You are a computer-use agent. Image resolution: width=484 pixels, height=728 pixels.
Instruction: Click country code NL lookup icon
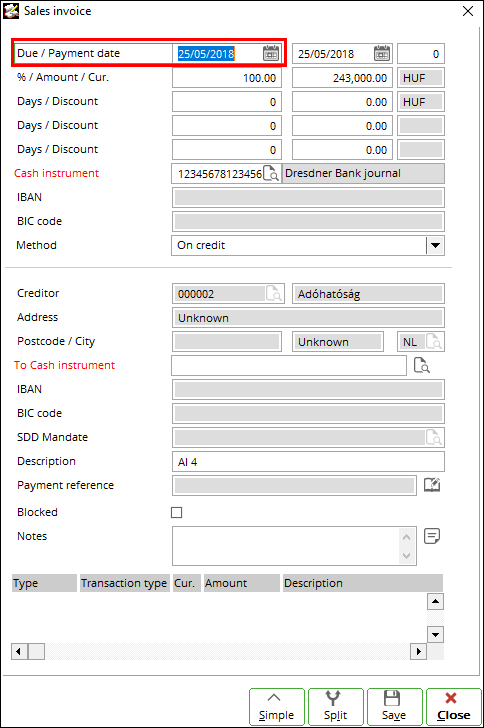434,342
